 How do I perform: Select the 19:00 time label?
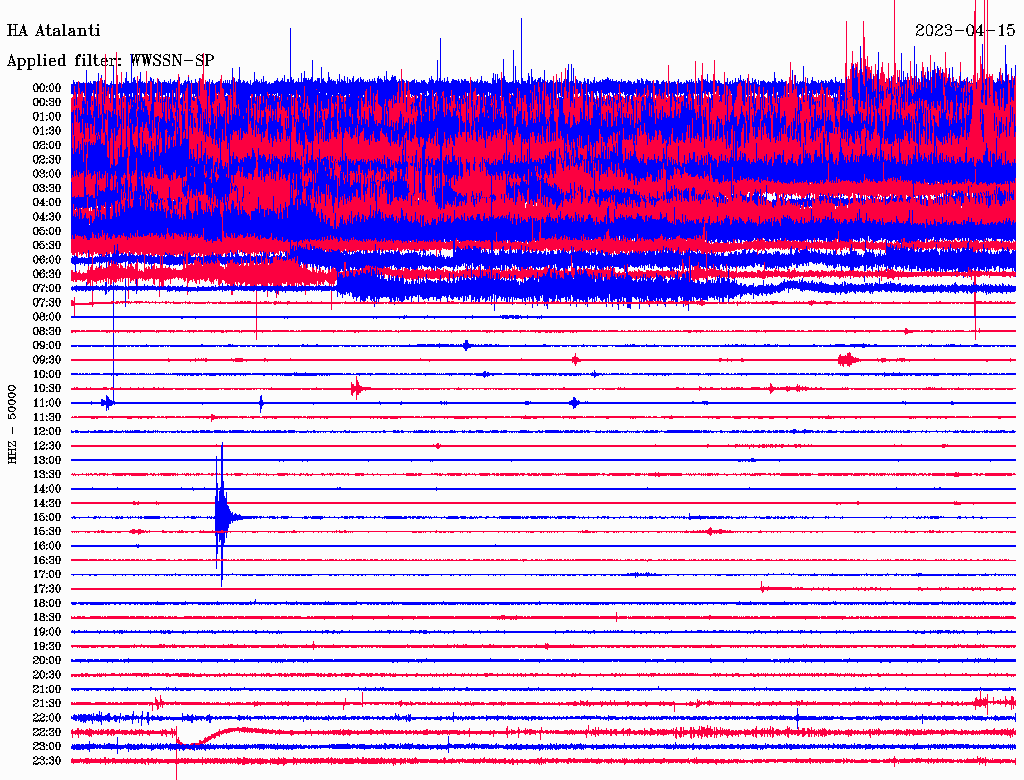coord(47,632)
